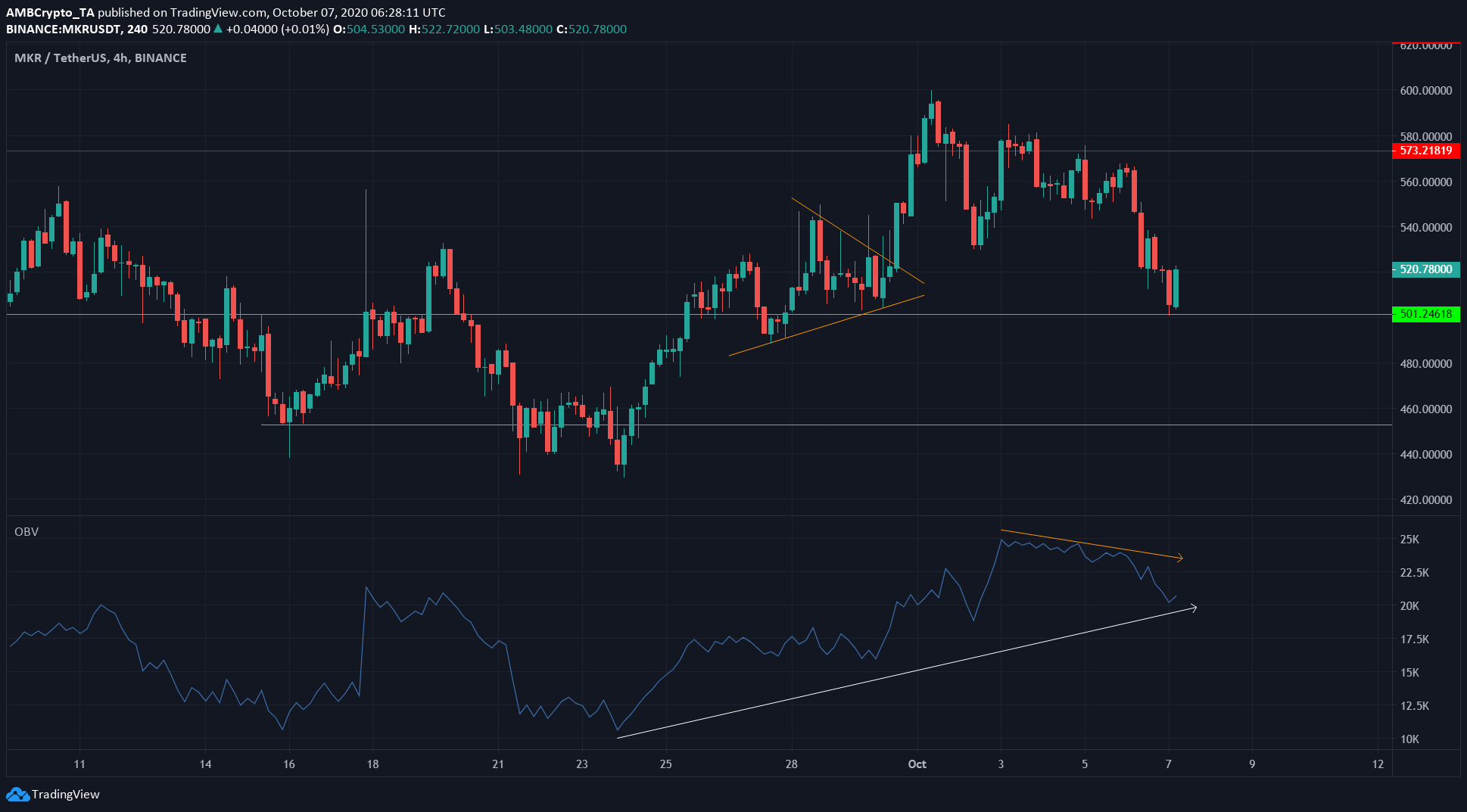Click the TradingView logo icon
Screen dimensions: 1467x812
tap(17, 794)
